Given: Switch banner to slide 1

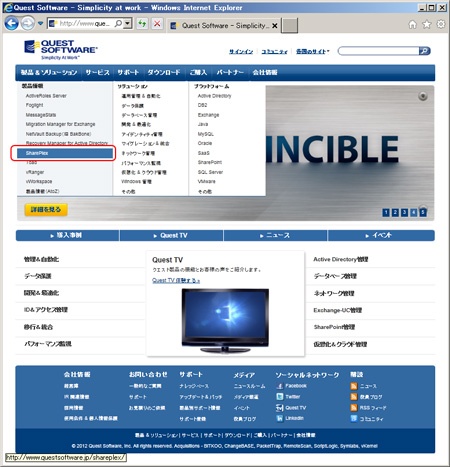Looking at the screenshot, I should click(x=386, y=212).
